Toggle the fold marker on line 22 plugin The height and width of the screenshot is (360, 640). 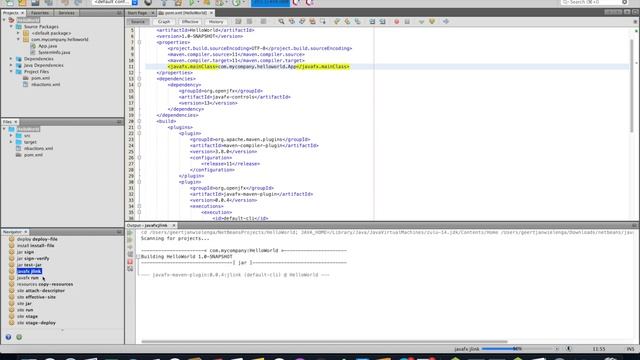point(139,133)
